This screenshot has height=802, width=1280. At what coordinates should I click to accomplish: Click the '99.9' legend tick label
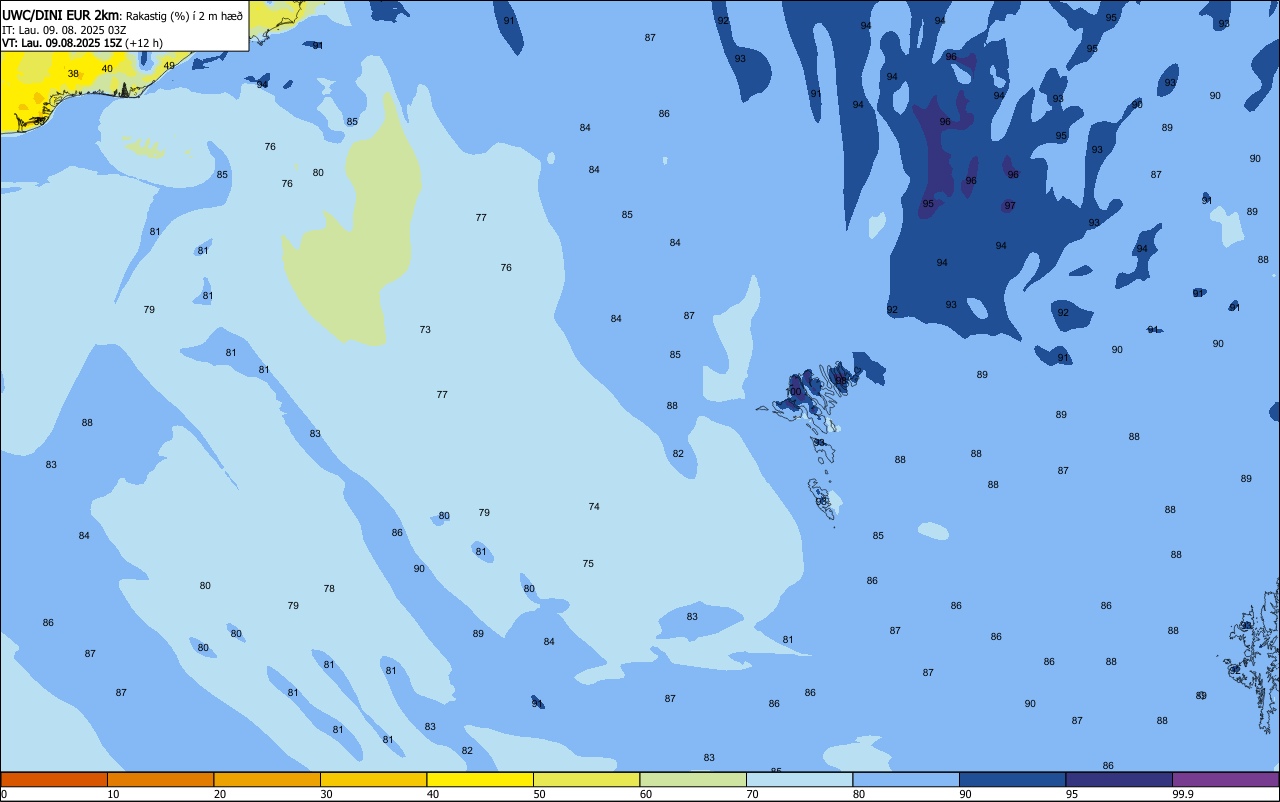point(1184,794)
